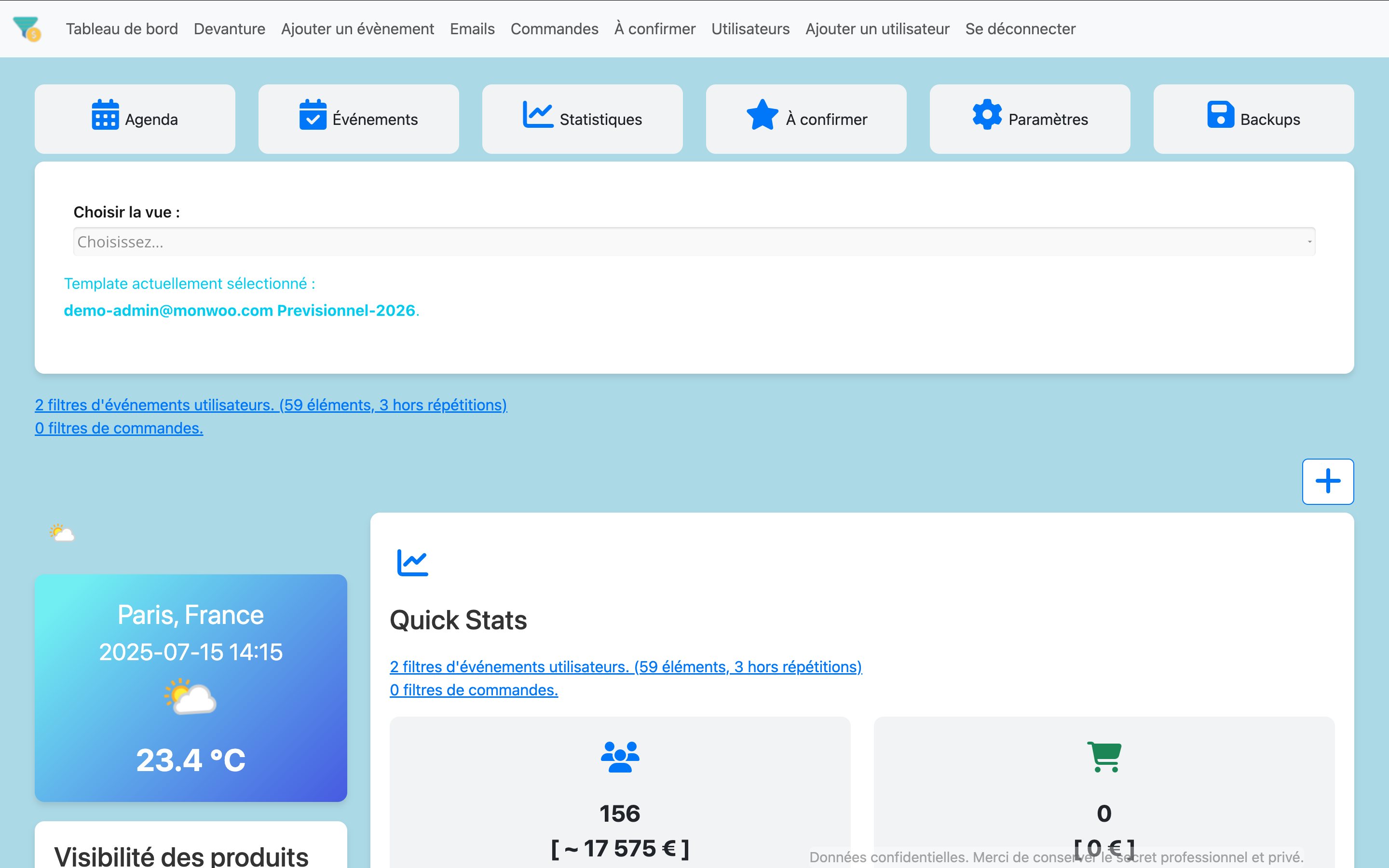Click the star icon for À confirmer
1389x868 pixels.
click(x=762, y=115)
